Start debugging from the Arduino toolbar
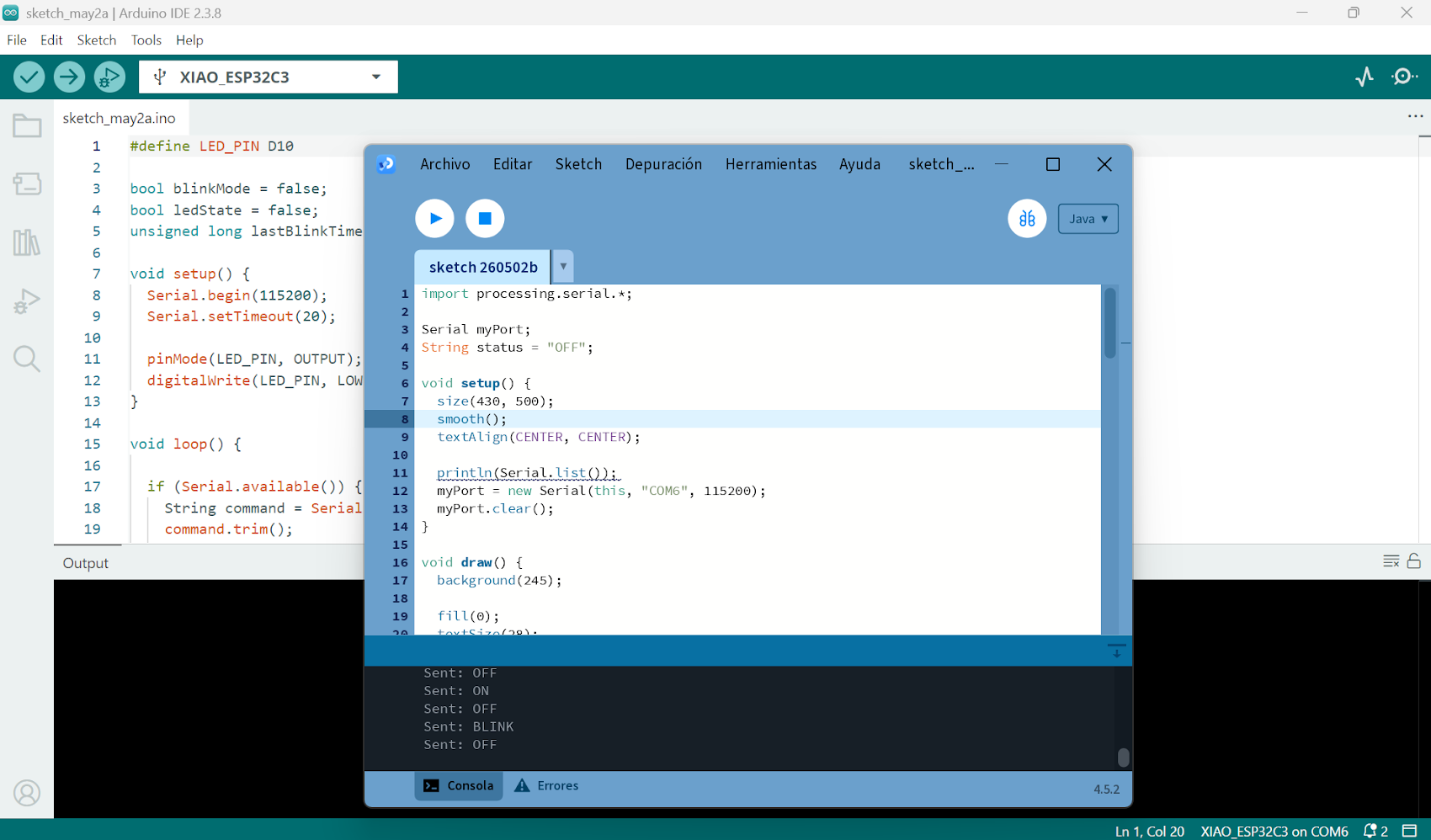Screen dimensions: 1431x840 click(x=109, y=77)
